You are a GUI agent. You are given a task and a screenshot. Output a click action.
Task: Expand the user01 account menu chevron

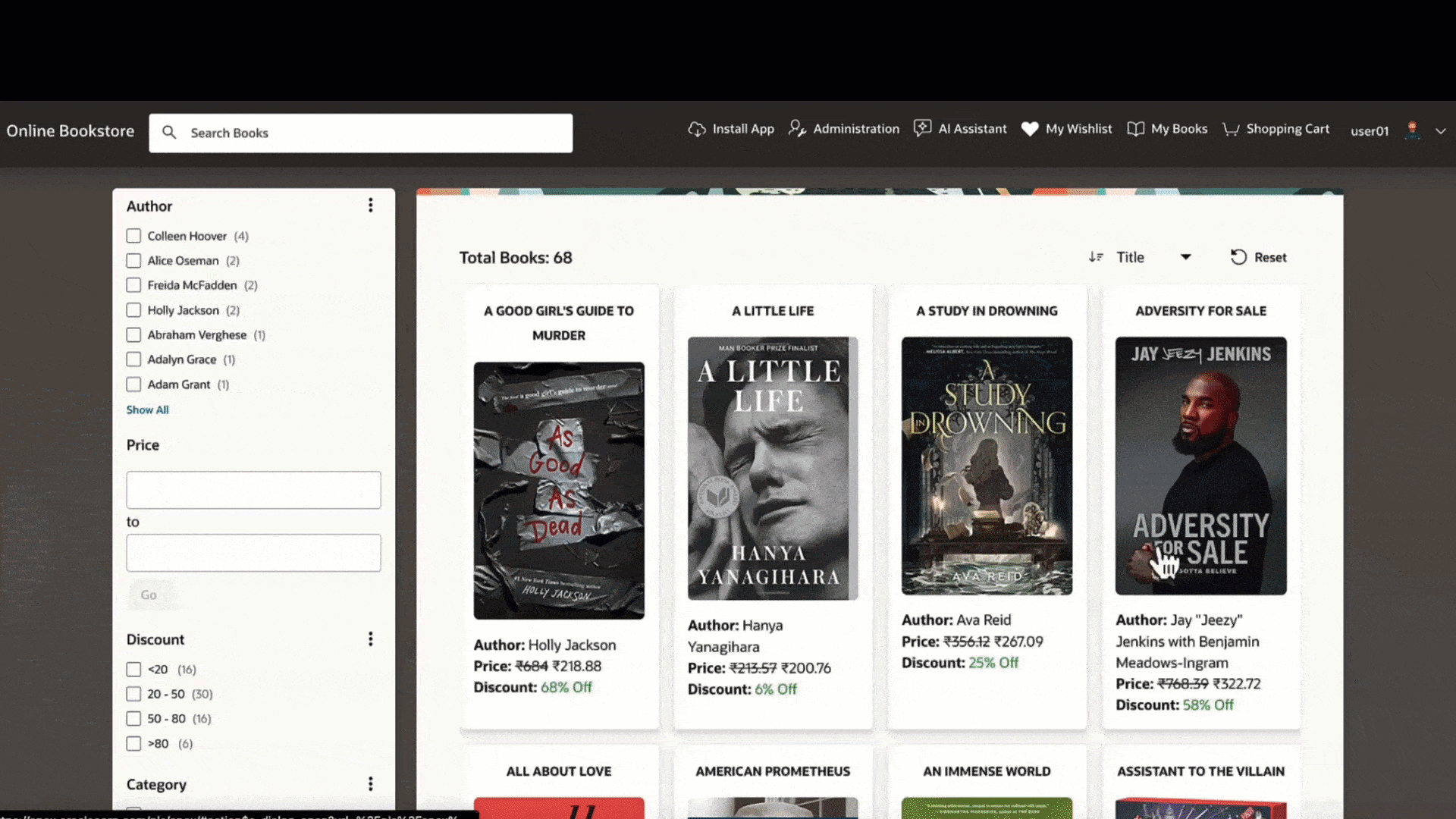1440,131
